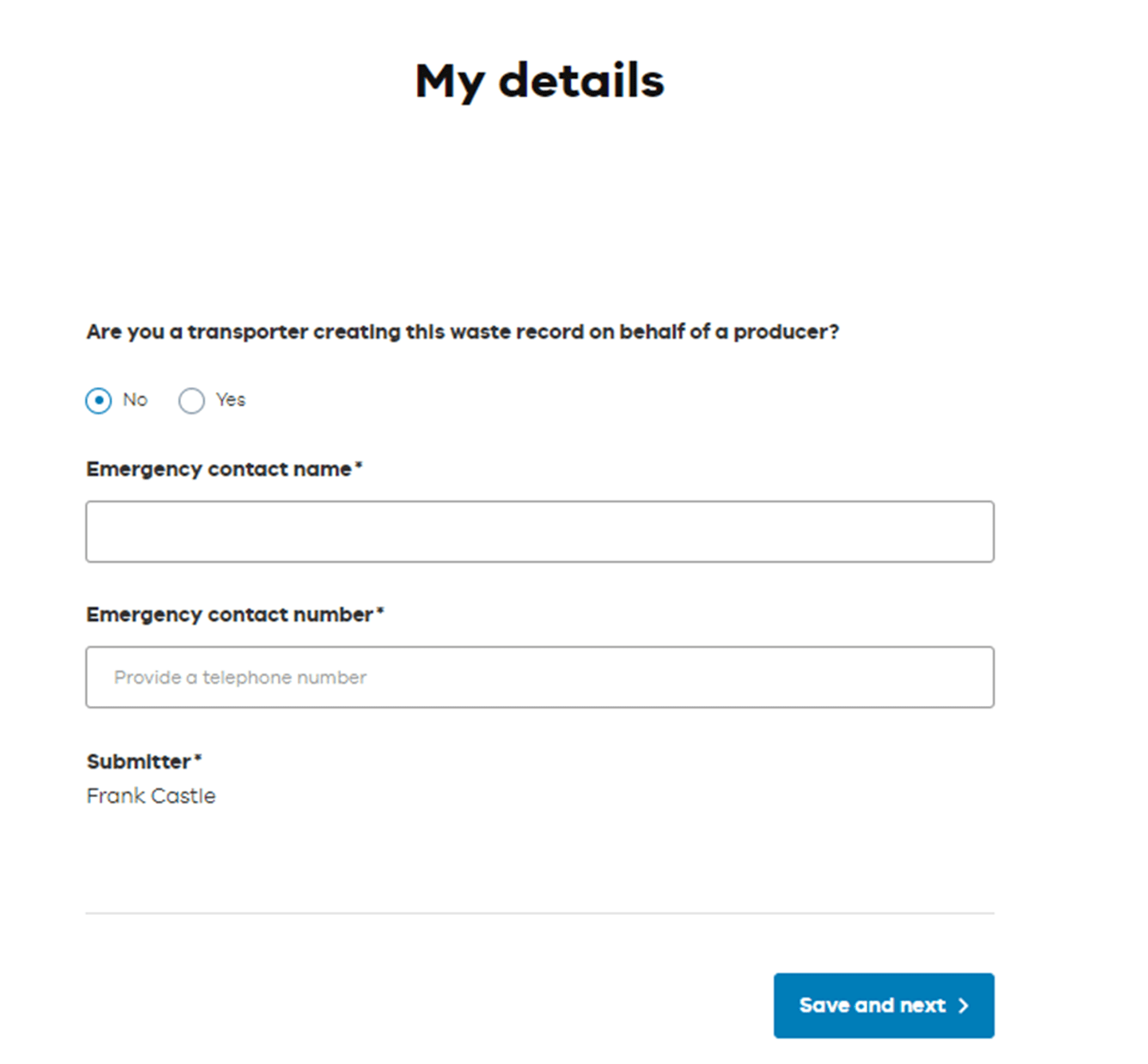Viewport: 1148px width, 1064px height.
Task: Click the Emergency contact name label
Action: [219, 469]
